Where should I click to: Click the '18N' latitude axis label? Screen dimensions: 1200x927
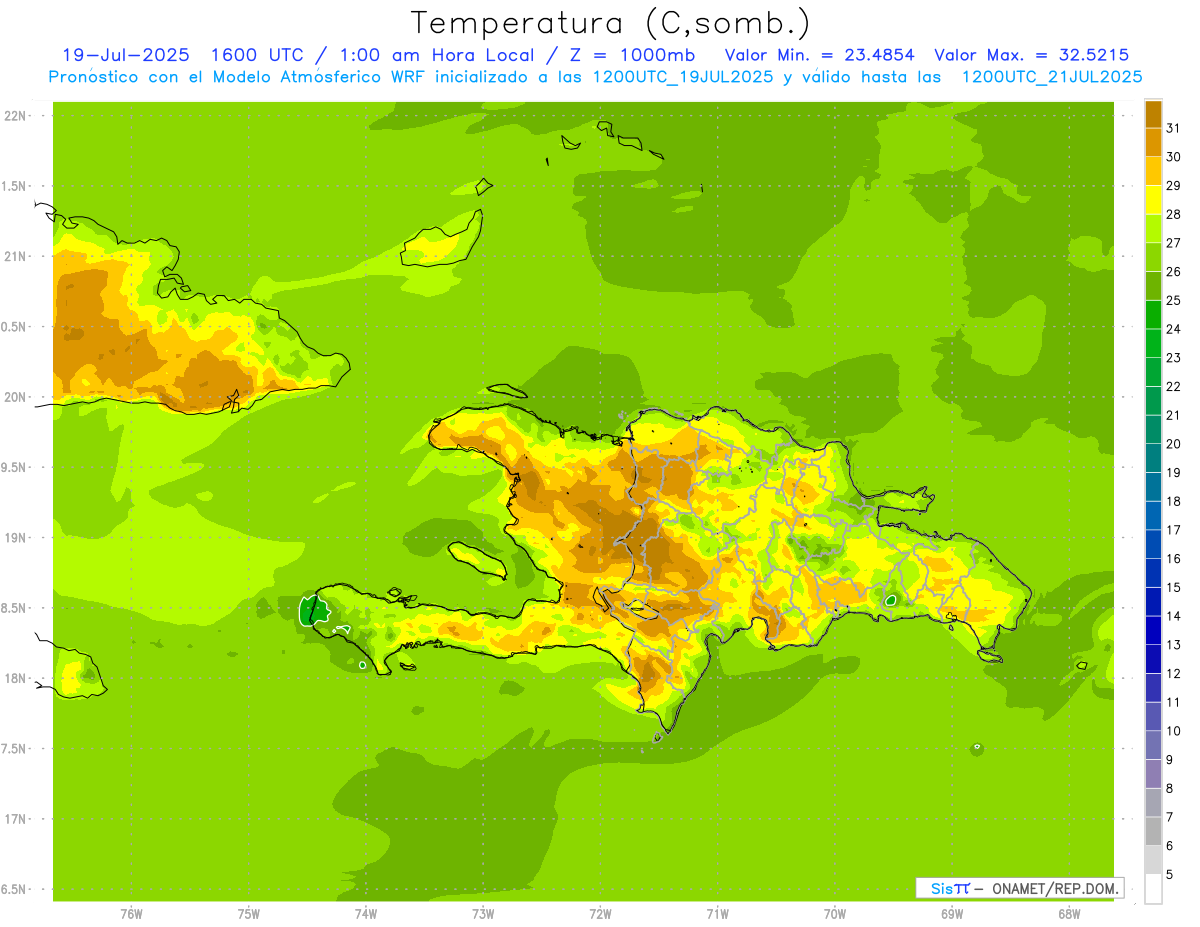(15, 678)
